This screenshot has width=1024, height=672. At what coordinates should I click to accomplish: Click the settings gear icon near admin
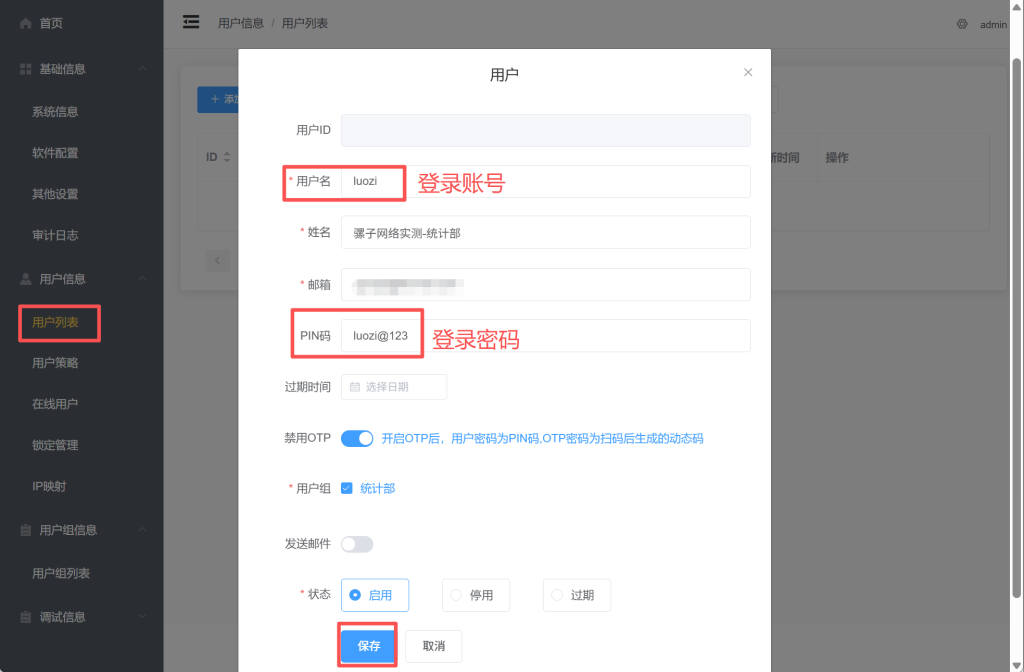pos(962,24)
